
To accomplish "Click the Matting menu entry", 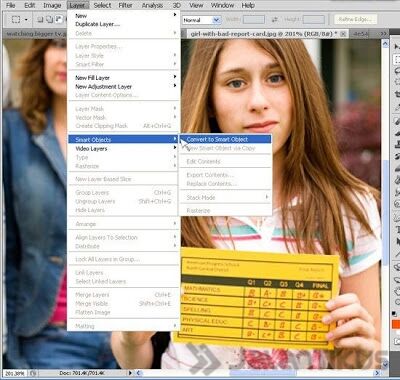I will coord(124,326).
